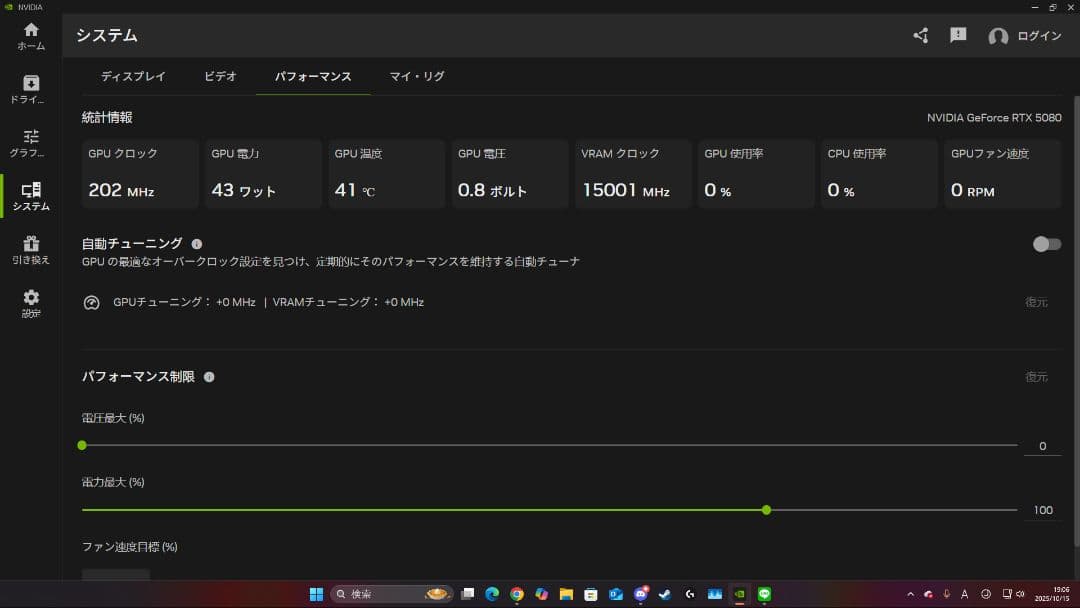Select the グラフィックス sidebar icon
This screenshot has width=1080, height=608.
click(30, 142)
